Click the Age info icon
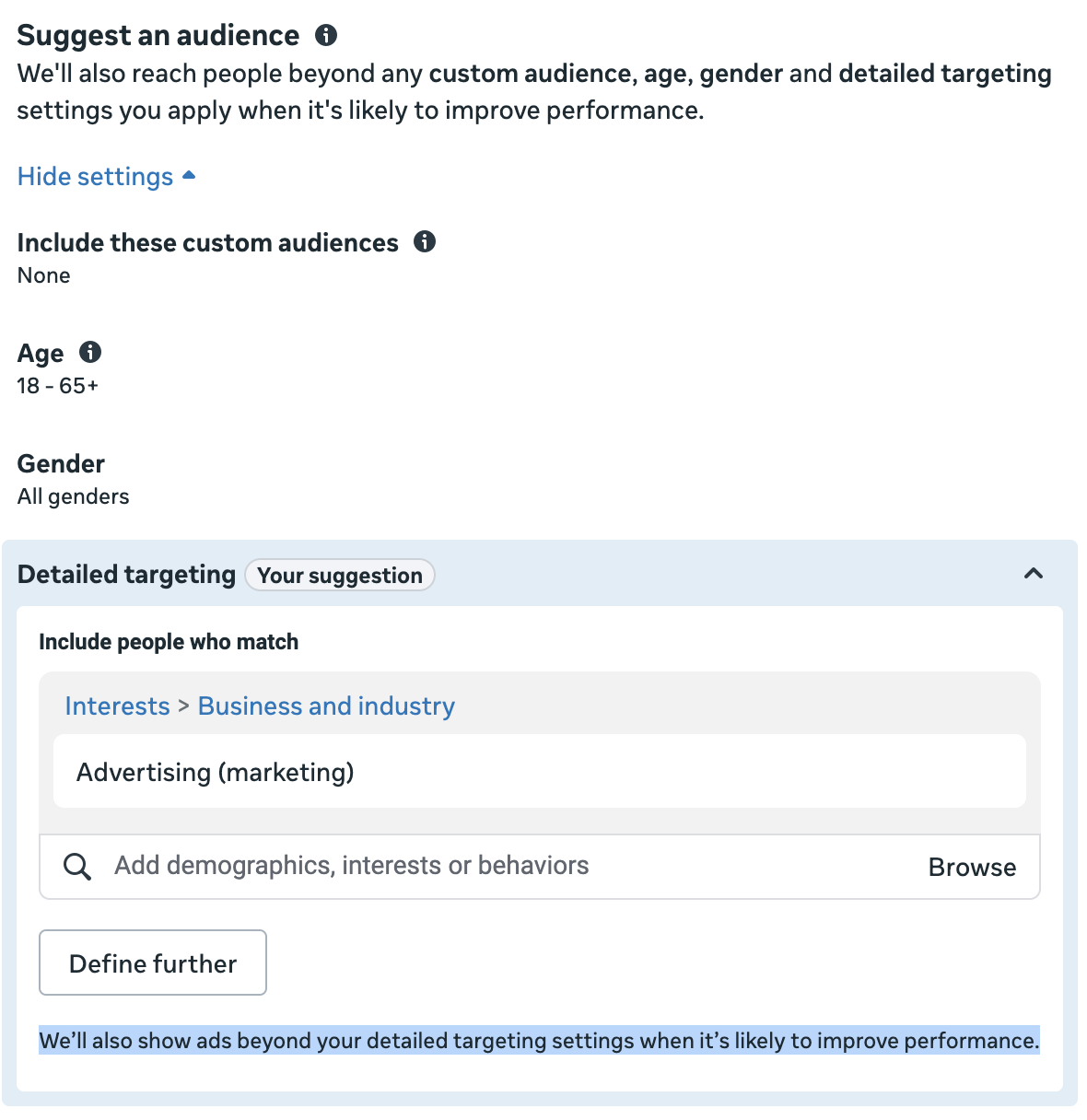Viewport: 1087px width, 1120px height. (x=90, y=353)
